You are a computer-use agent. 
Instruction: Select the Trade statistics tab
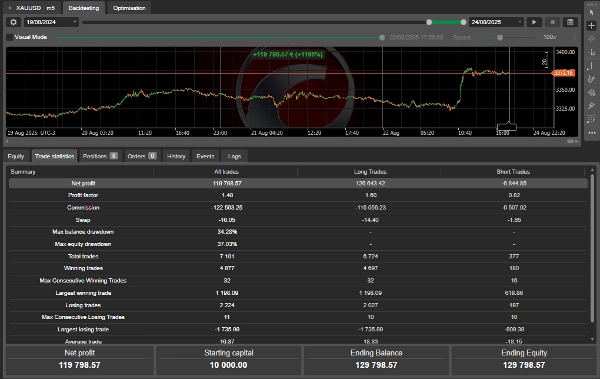pyautogui.click(x=54, y=156)
